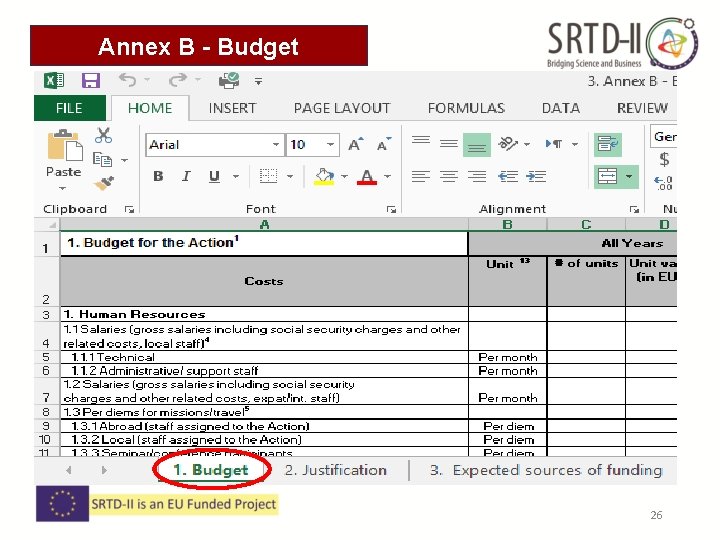Switch to the HOME tab
Image resolution: width=720 pixels, height=540 pixels.
click(150, 108)
